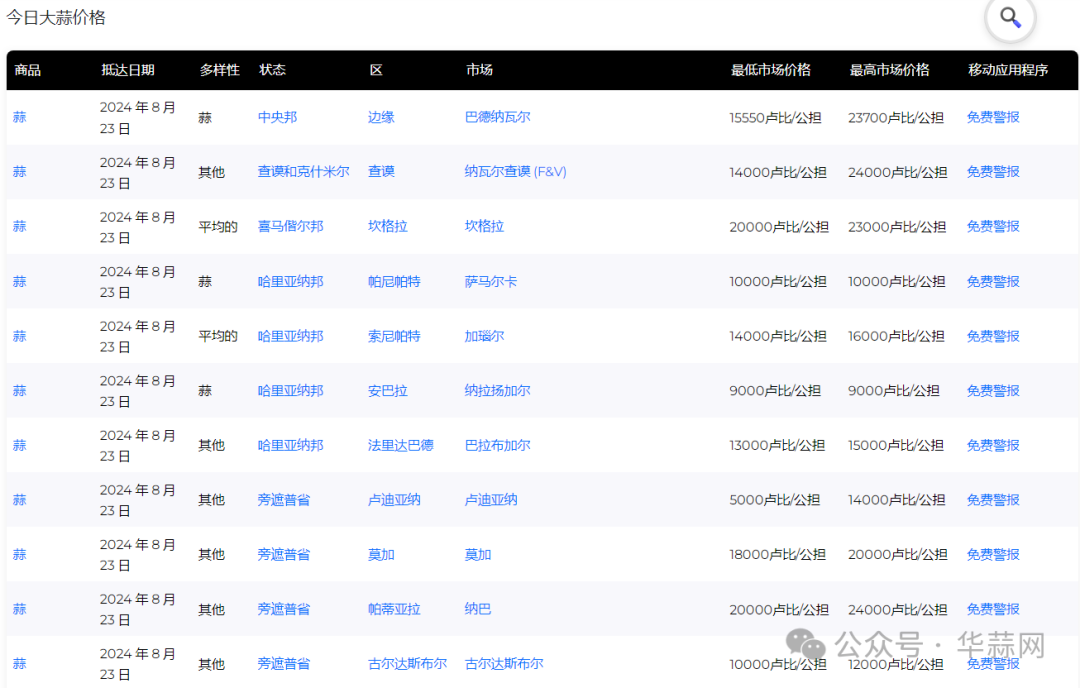Screen dimensions: 1080x688
Task: Click the 15550卢比/公担 minimum price
Action: (x=775, y=118)
